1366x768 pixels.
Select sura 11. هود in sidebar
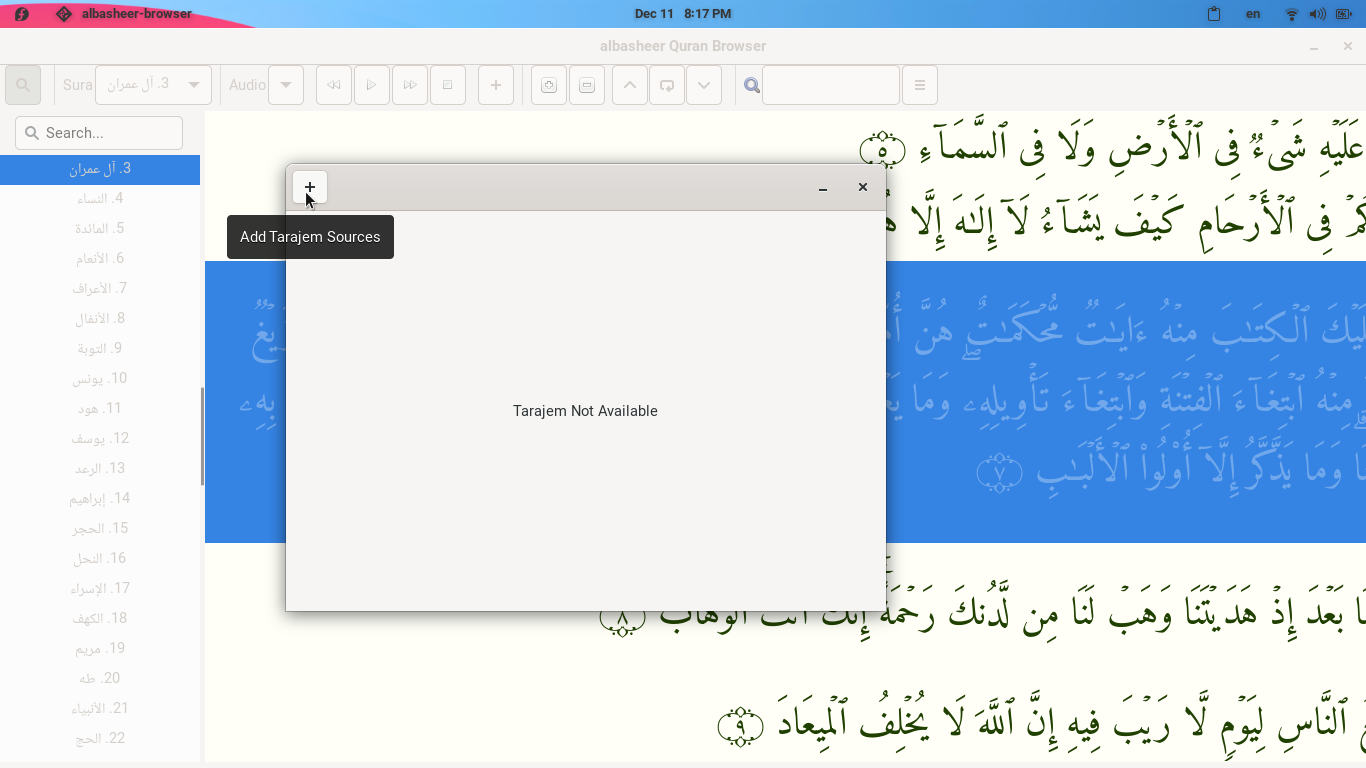click(100, 409)
